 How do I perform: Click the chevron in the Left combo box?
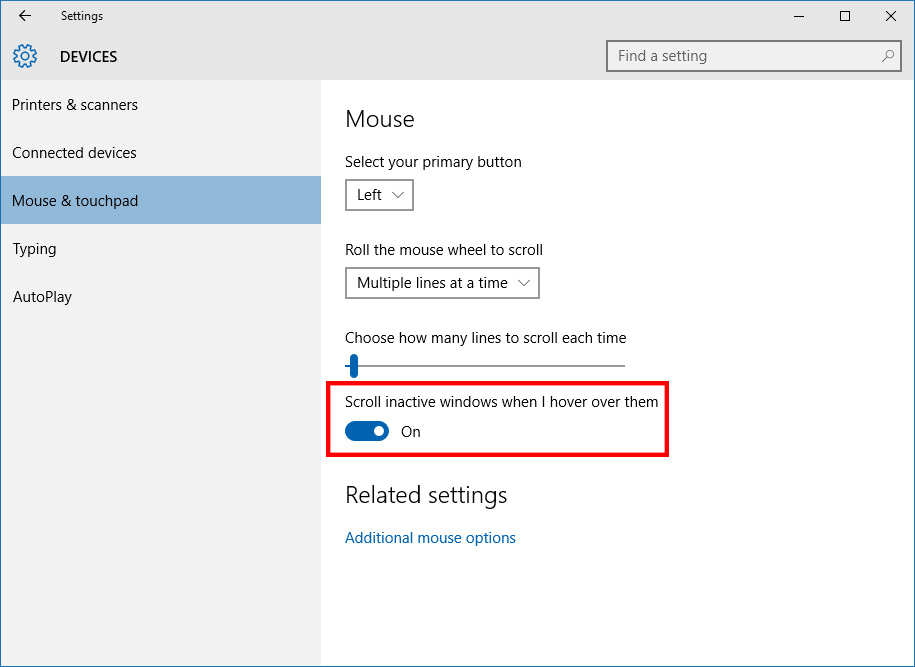pos(398,195)
